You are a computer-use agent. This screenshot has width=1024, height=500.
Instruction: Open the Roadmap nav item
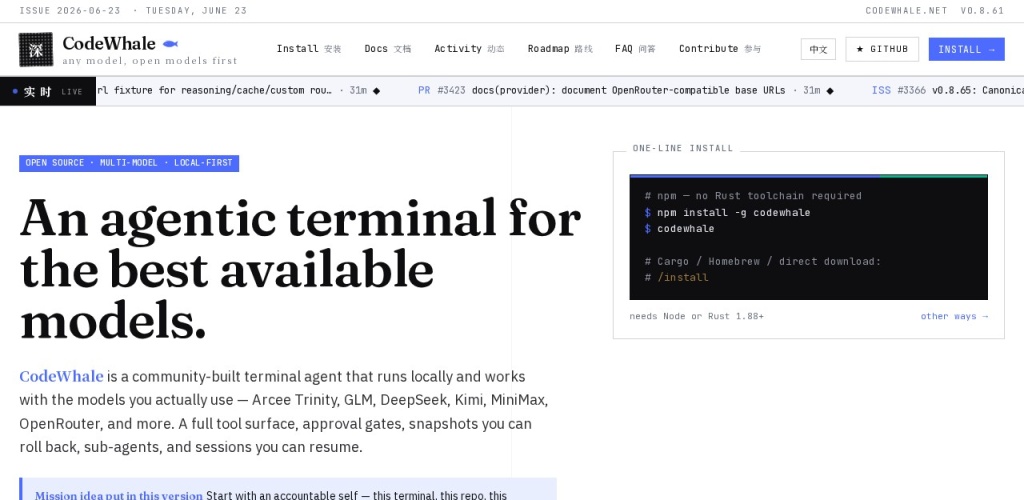(x=560, y=48)
